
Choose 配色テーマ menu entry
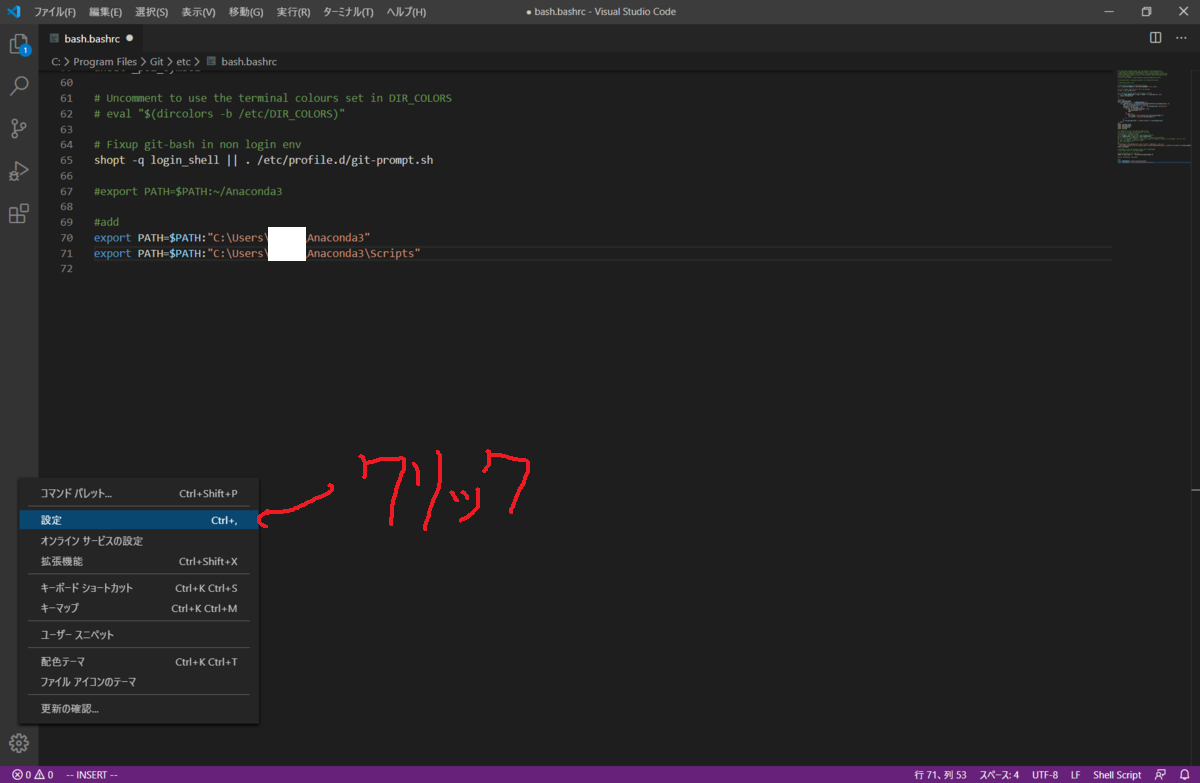(x=139, y=662)
